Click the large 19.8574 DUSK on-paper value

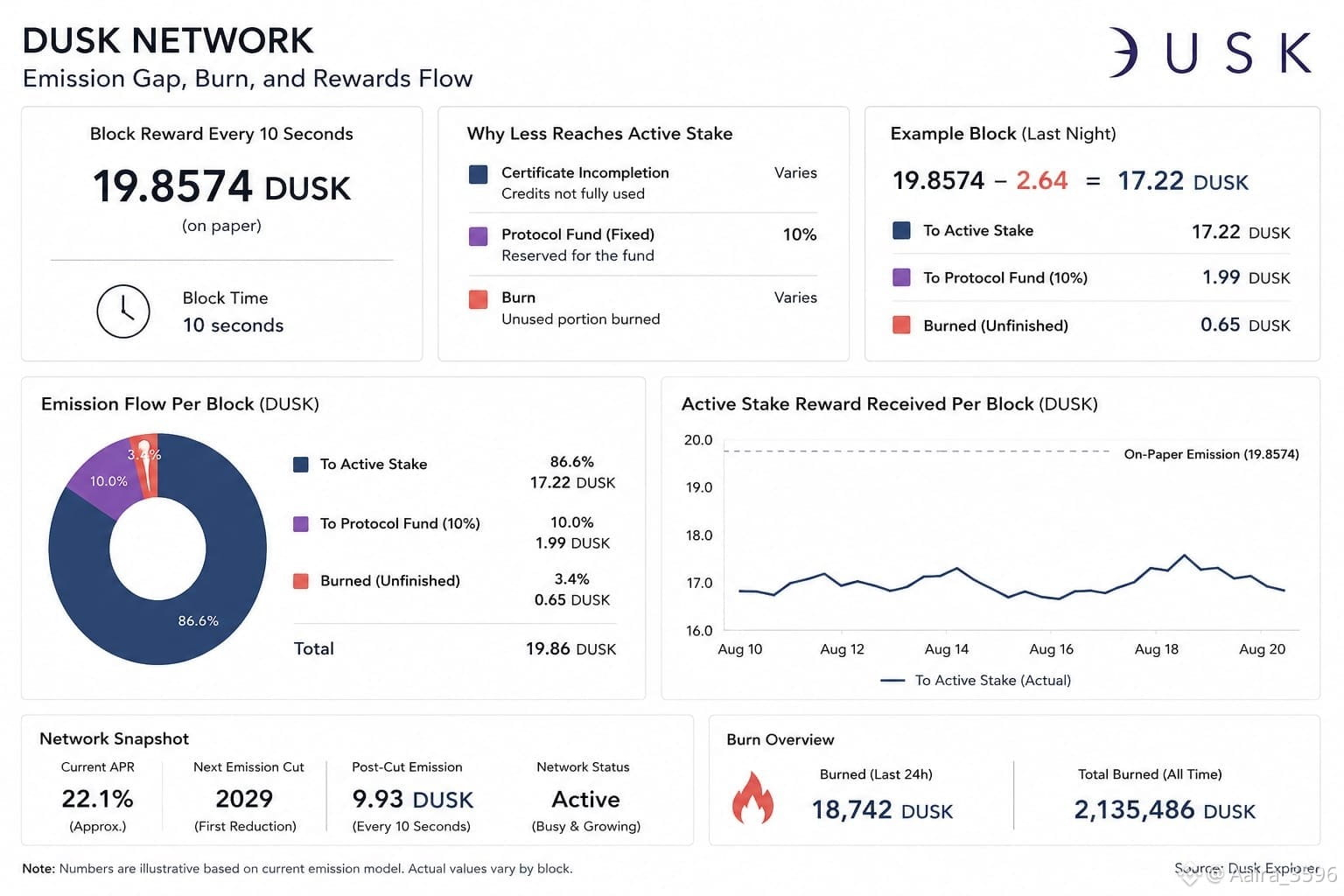(221, 186)
